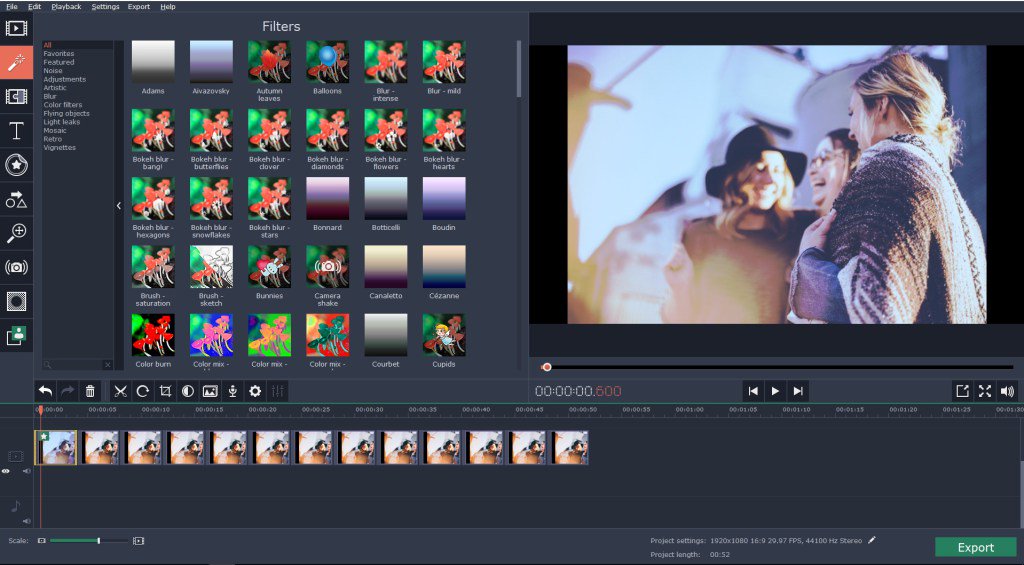
Task: Click the crop tool in the toolbar
Action: coord(165,391)
